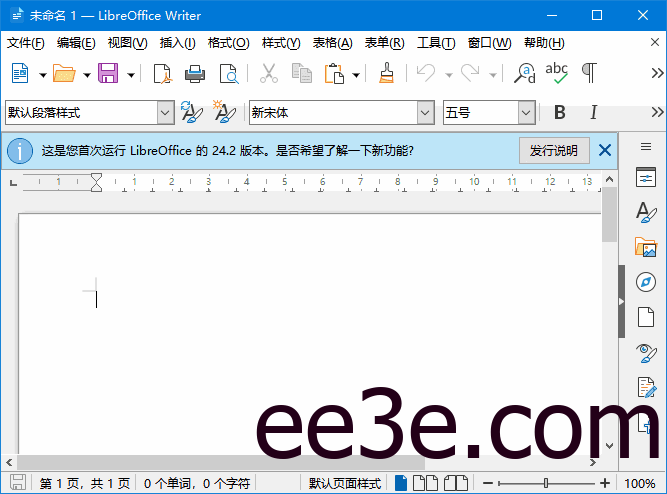Screen dimensions: 667x494
Task: Click the font name field 新宋体
Action: tap(333, 113)
